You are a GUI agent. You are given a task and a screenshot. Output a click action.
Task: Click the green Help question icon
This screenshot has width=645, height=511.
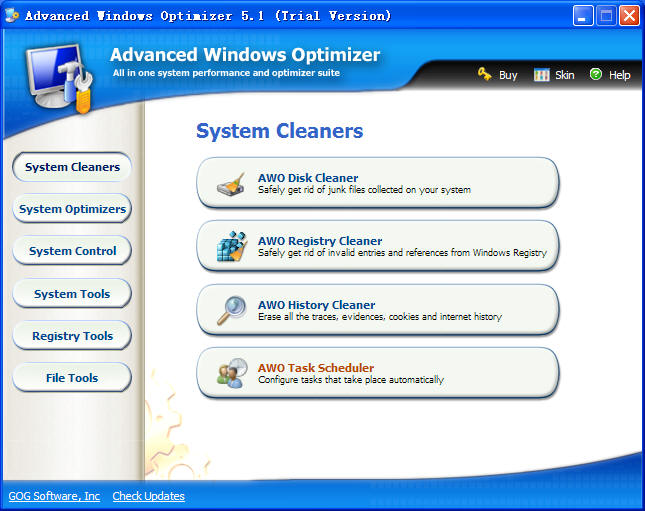coord(596,74)
